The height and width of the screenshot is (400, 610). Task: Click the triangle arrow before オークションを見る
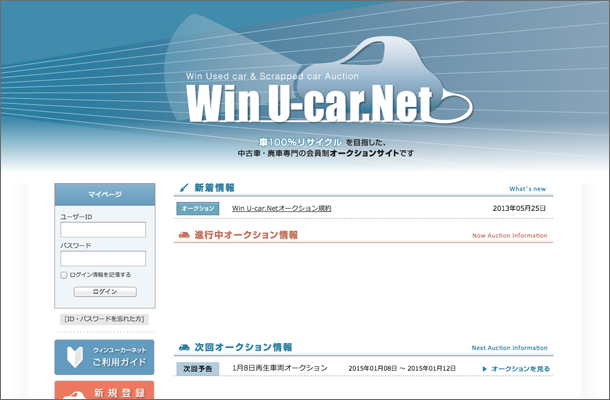tap(484, 369)
